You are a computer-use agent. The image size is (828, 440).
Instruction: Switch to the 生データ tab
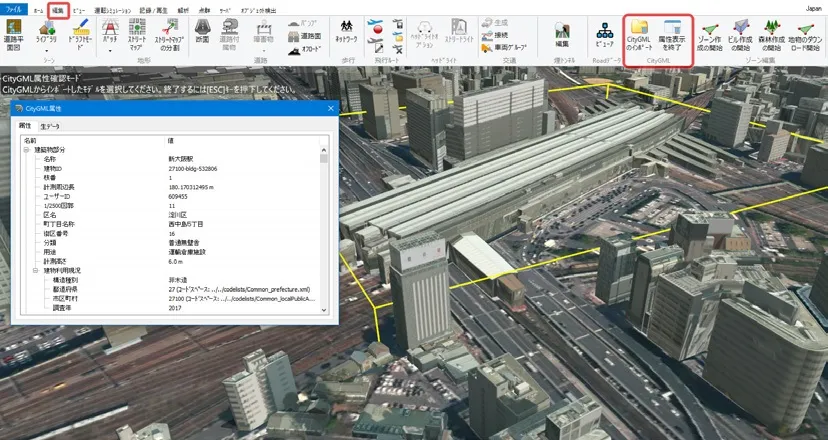click(50, 126)
